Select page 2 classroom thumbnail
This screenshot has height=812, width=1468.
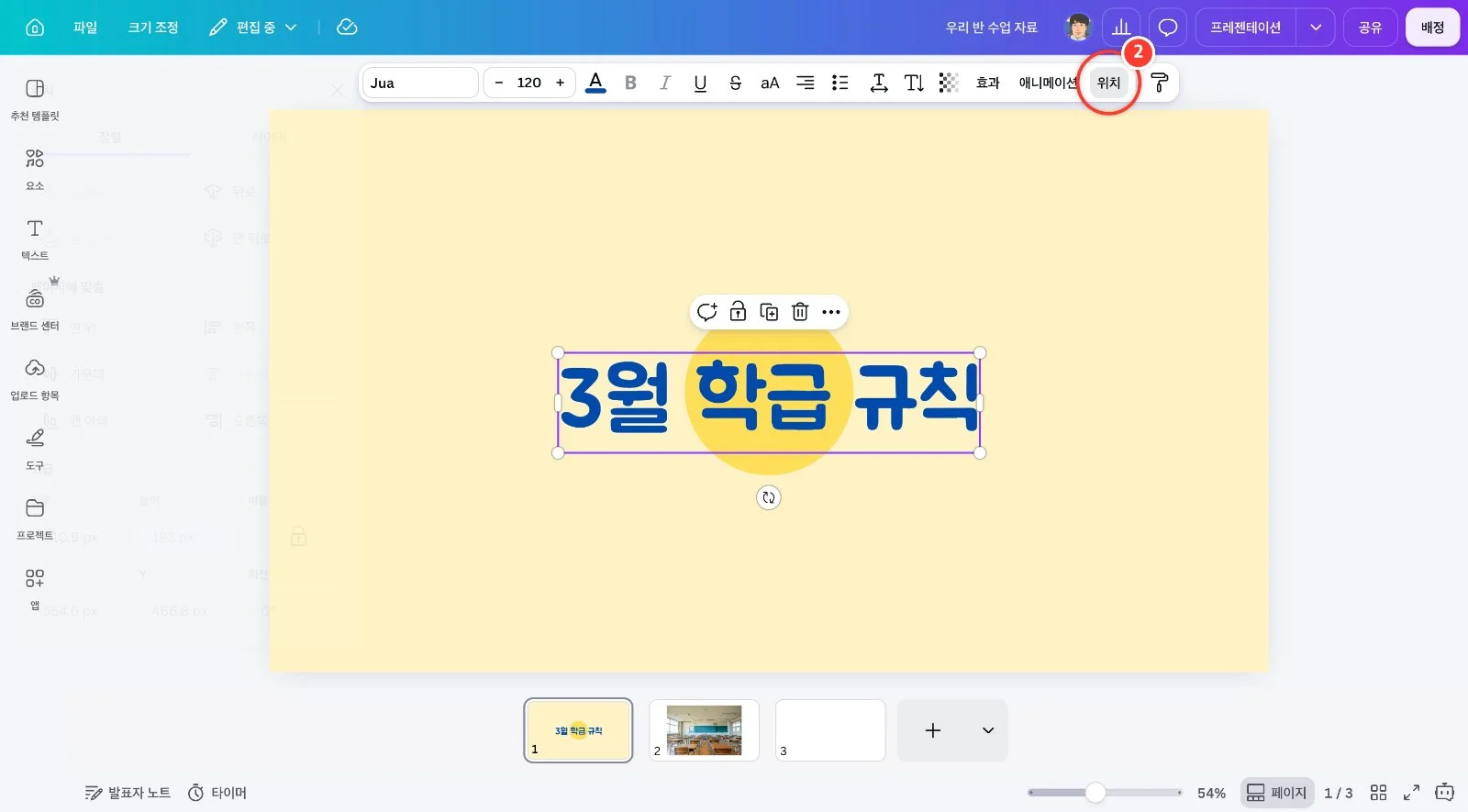click(704, 730)
